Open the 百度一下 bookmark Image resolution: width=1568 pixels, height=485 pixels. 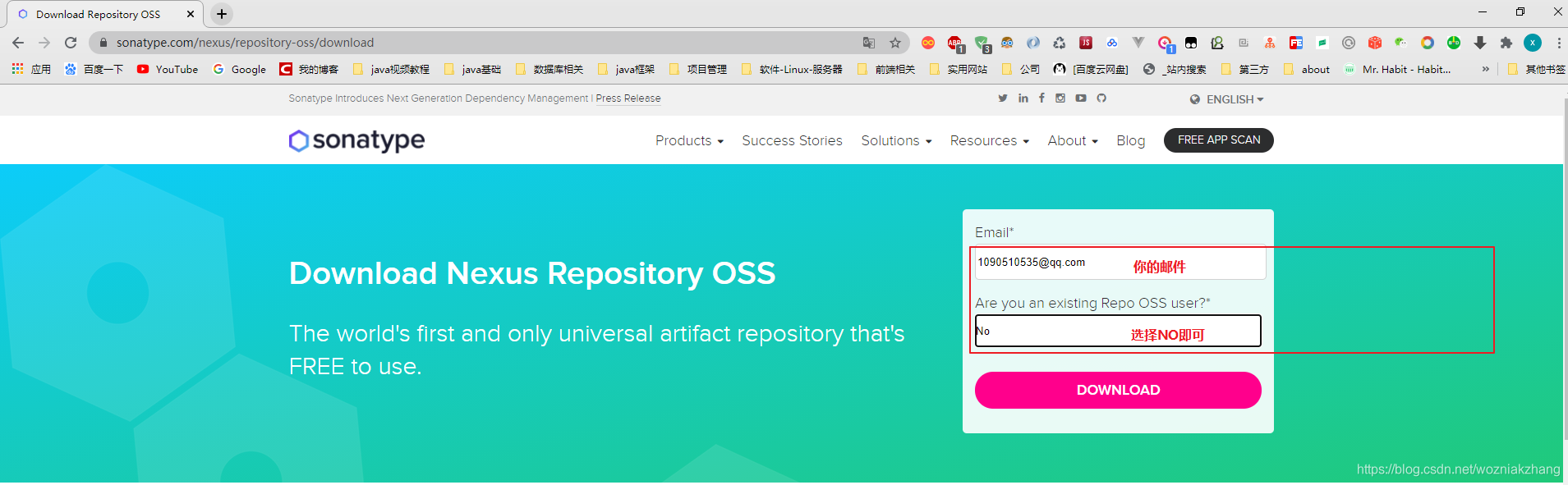(94, 70)
